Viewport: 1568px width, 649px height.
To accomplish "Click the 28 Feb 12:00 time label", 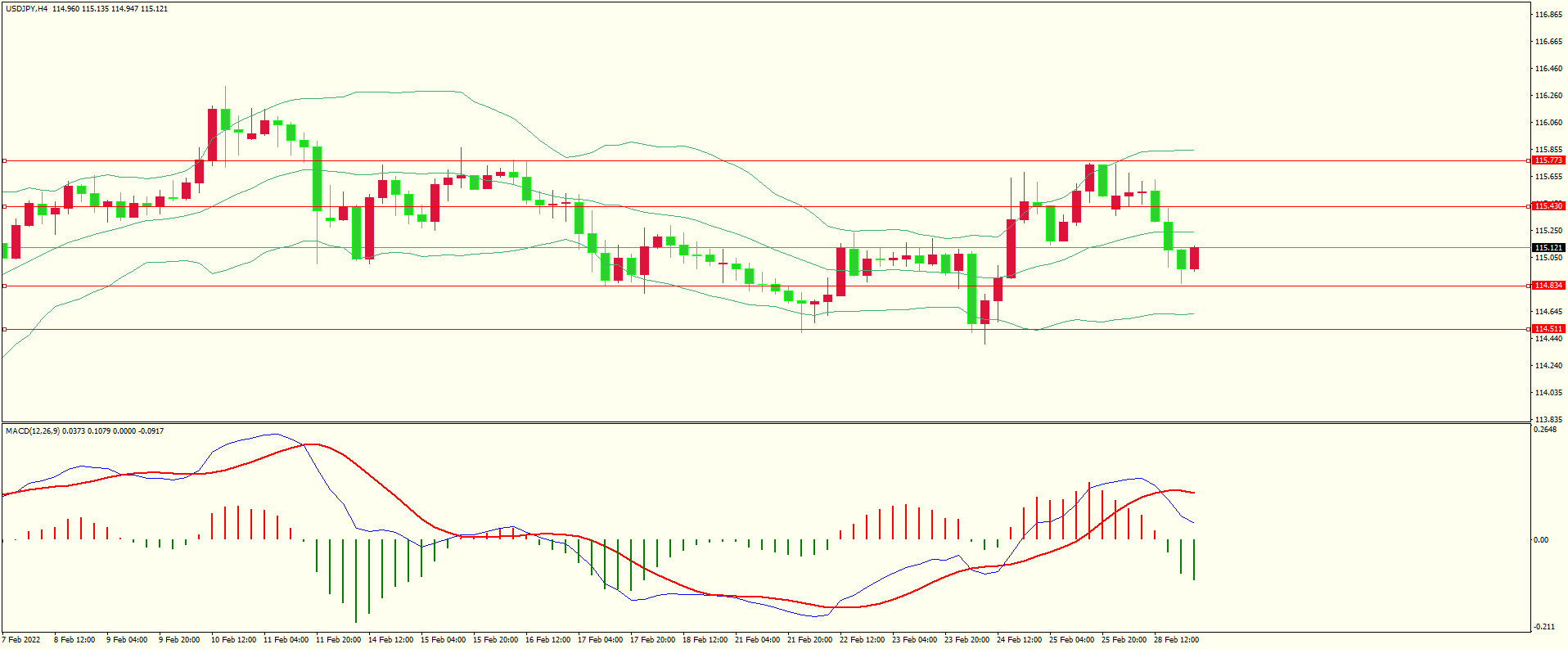I will [1176, 640].
